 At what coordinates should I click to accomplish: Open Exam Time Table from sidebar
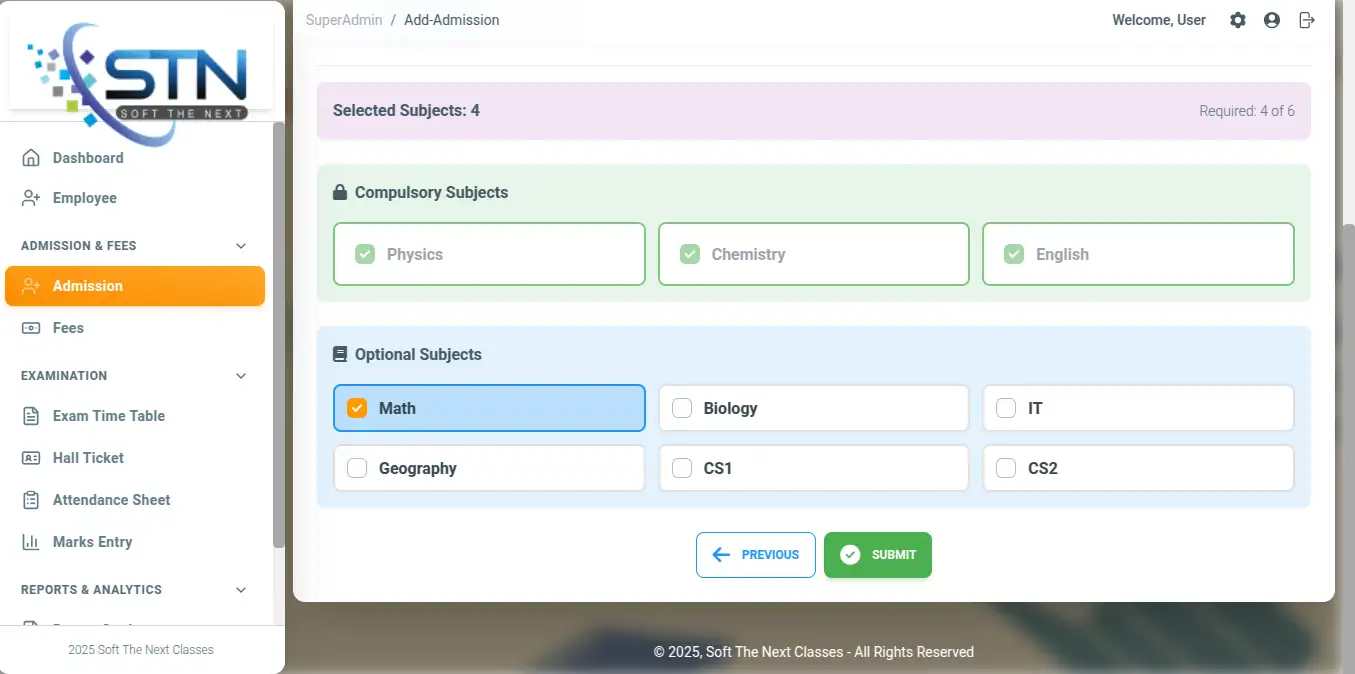[108, 416]
